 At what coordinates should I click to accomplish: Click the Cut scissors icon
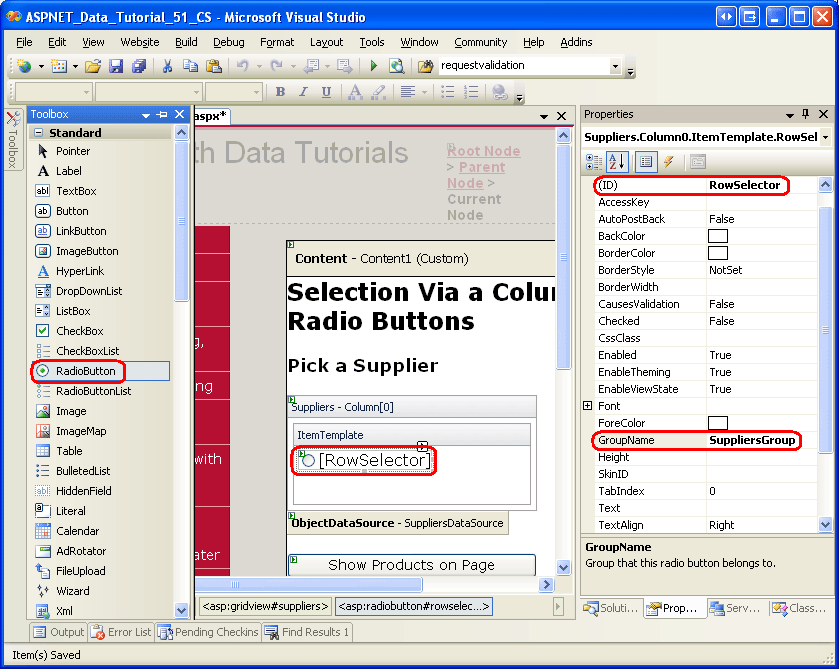pos(167,66)
